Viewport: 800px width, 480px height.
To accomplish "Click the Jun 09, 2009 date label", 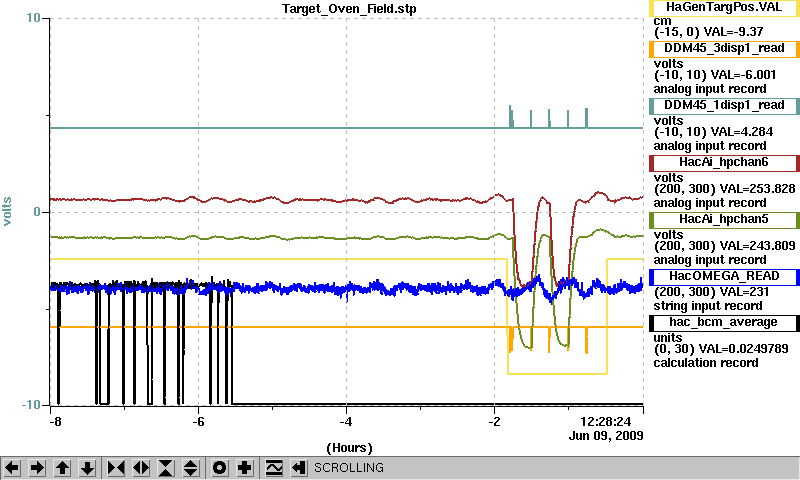I will [606, 436].
